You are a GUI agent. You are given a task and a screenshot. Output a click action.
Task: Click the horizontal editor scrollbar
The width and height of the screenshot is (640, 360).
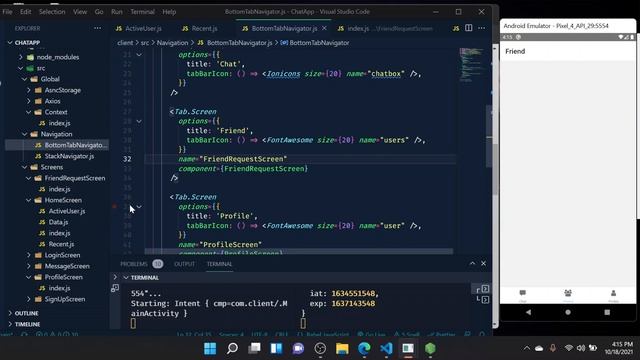299,251
